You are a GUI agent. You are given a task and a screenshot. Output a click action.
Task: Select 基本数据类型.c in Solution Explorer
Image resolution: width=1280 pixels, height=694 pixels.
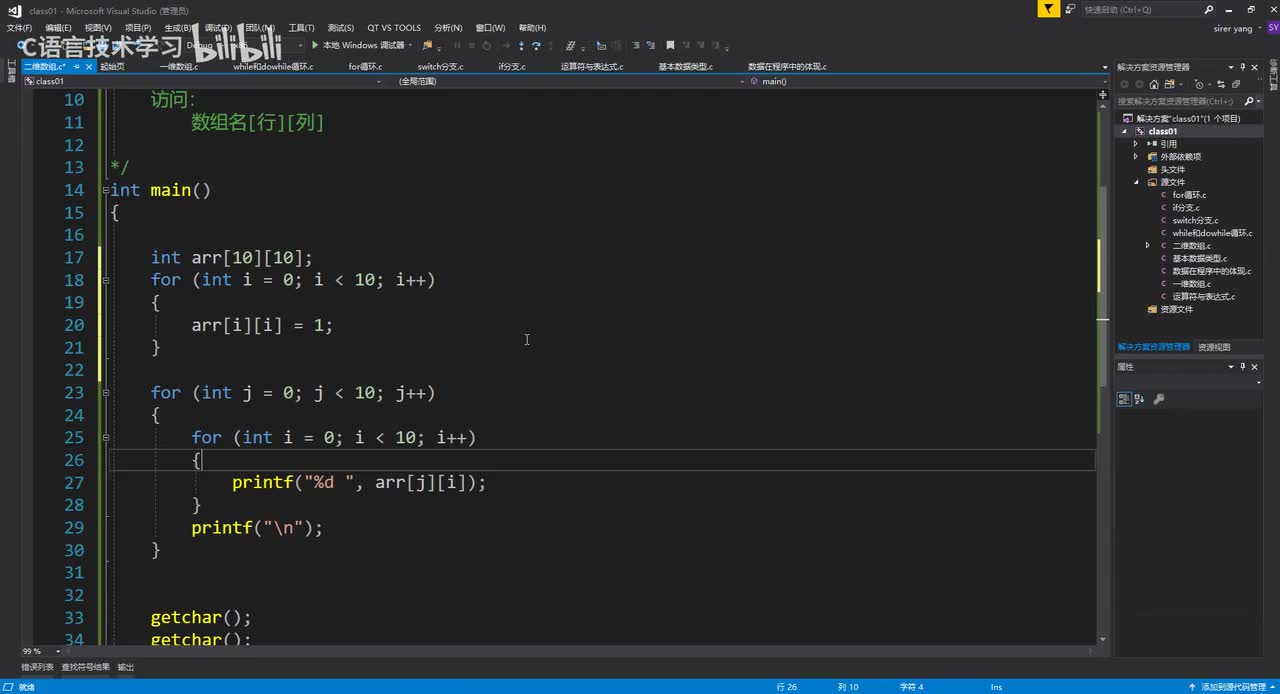(1199, 258)
